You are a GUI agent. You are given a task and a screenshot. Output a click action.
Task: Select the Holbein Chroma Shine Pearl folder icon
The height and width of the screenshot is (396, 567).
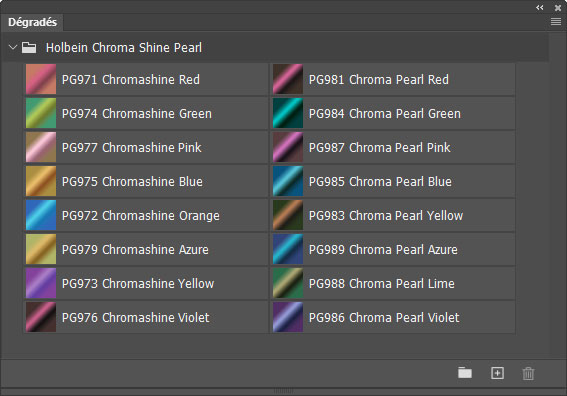click(x=29, y=47)
